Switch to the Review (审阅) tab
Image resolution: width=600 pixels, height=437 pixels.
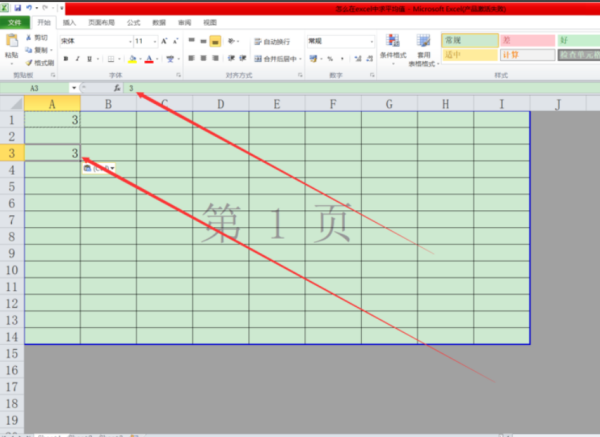click(x=184, y=23)
